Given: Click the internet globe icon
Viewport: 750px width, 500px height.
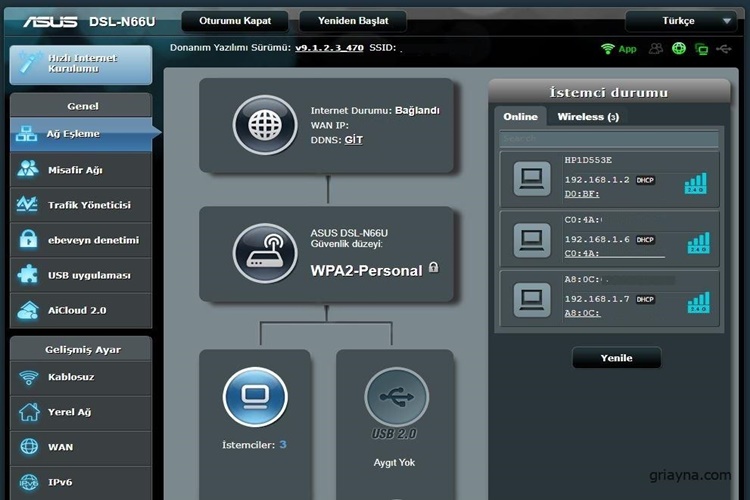Looking at the screenshot, I should click(x=265, y=125).
